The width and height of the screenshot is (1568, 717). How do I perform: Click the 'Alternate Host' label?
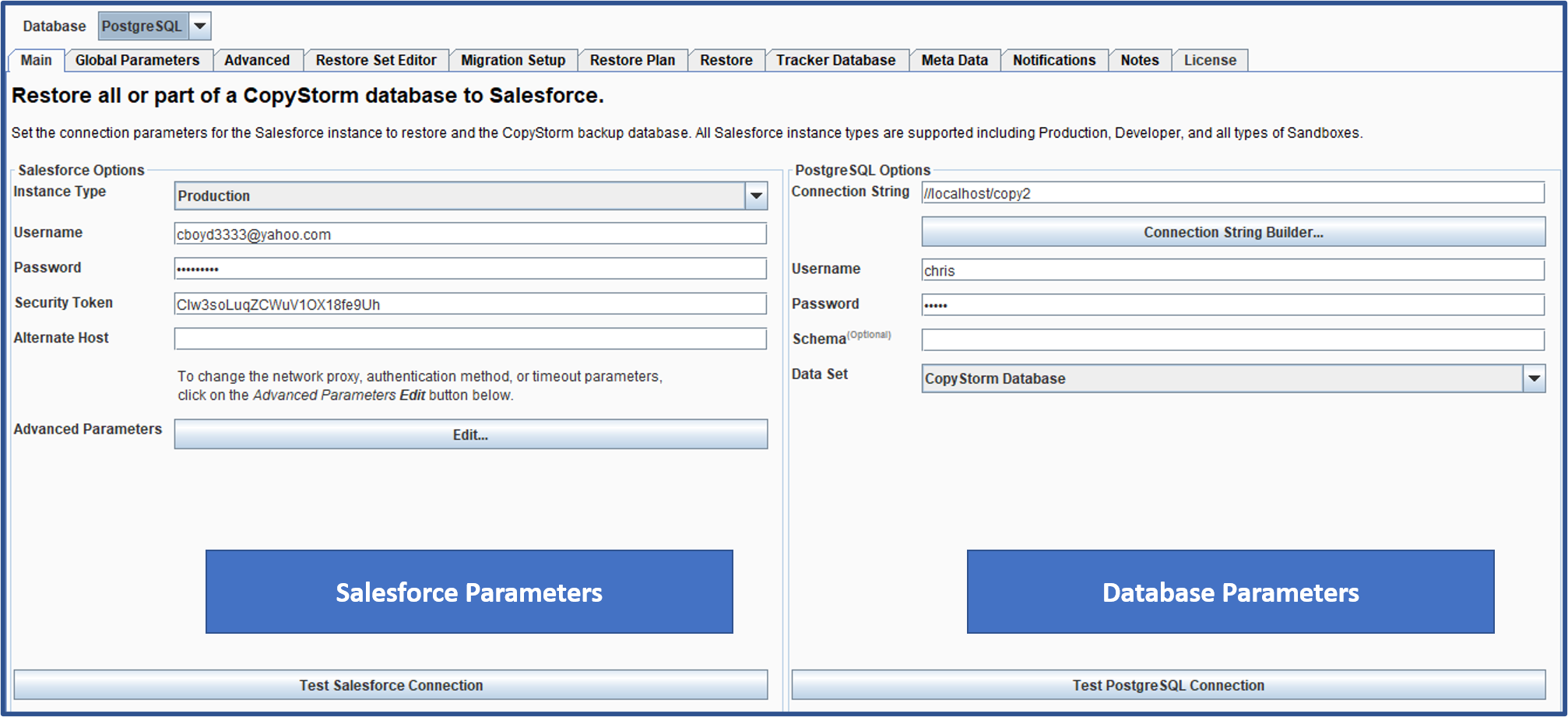click(61, 338)
